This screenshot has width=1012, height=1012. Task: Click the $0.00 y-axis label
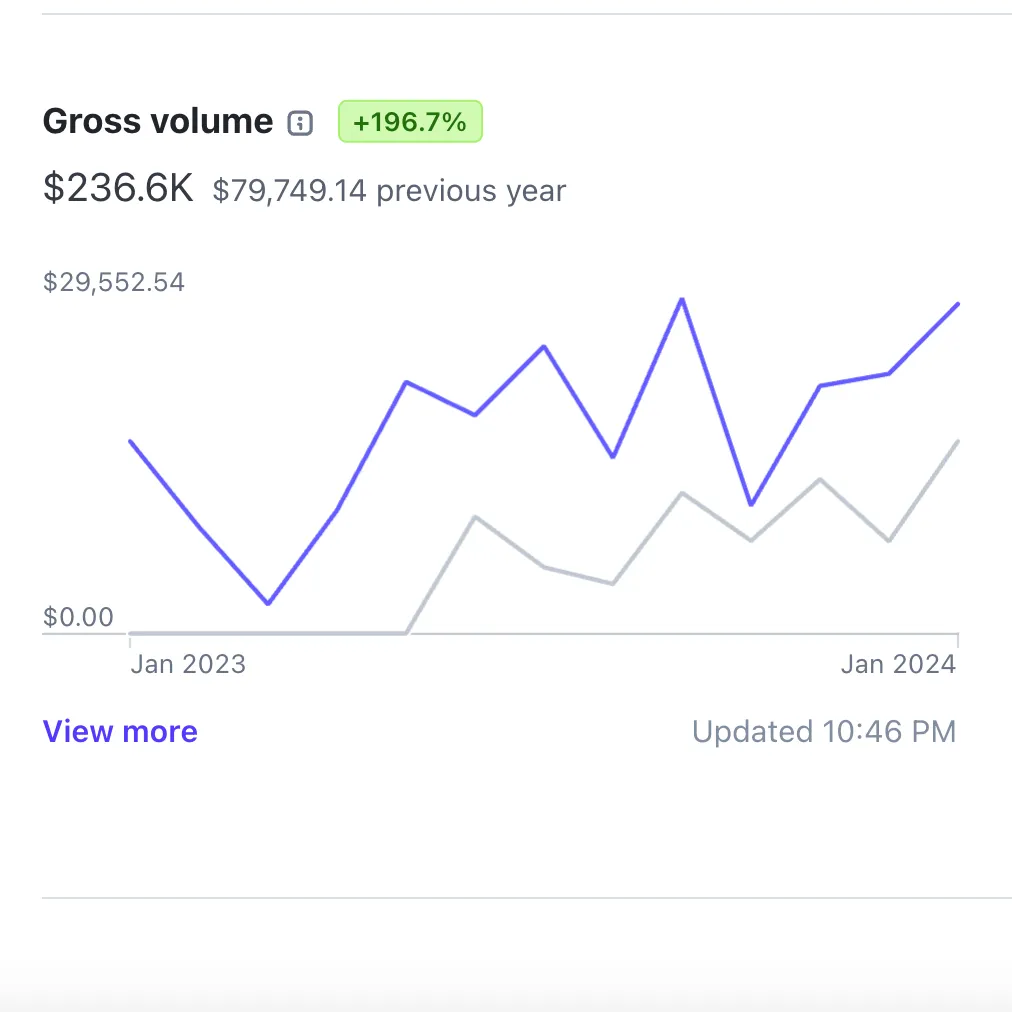click(78, 617)
